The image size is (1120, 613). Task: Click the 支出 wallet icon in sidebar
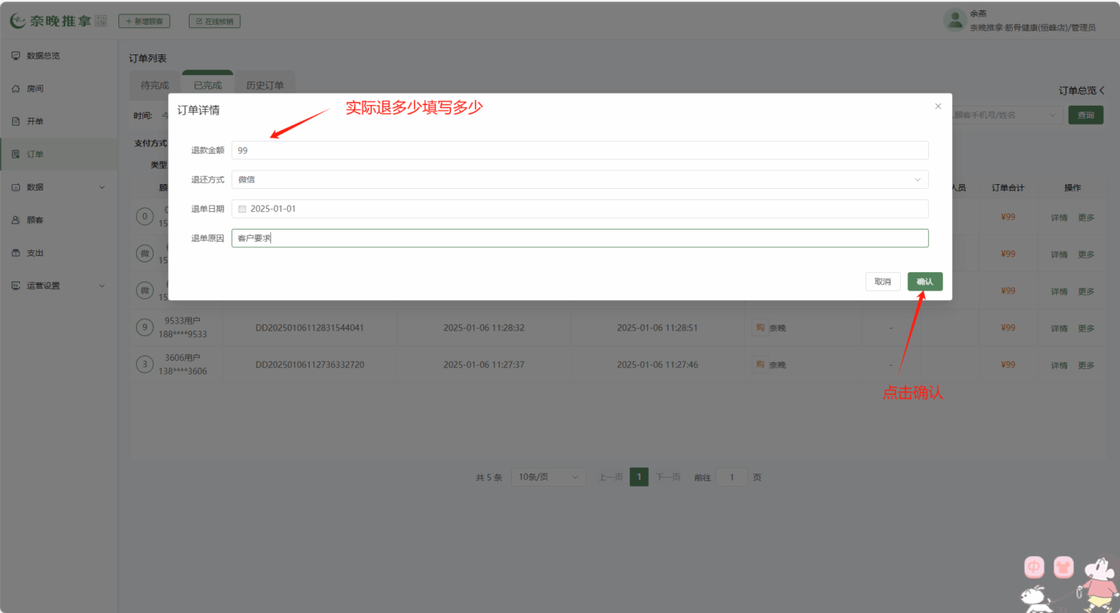click(16, 253)
